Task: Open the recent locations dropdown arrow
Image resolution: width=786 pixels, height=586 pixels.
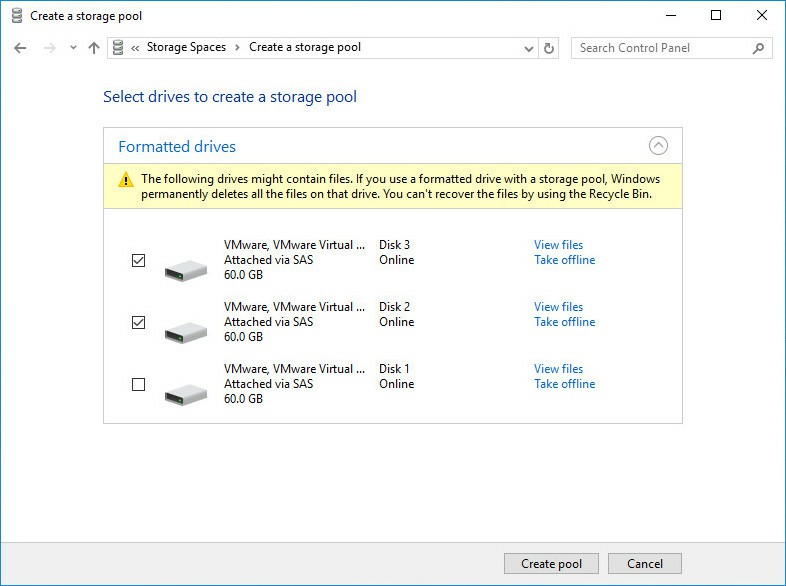Action: coord(73,48)
